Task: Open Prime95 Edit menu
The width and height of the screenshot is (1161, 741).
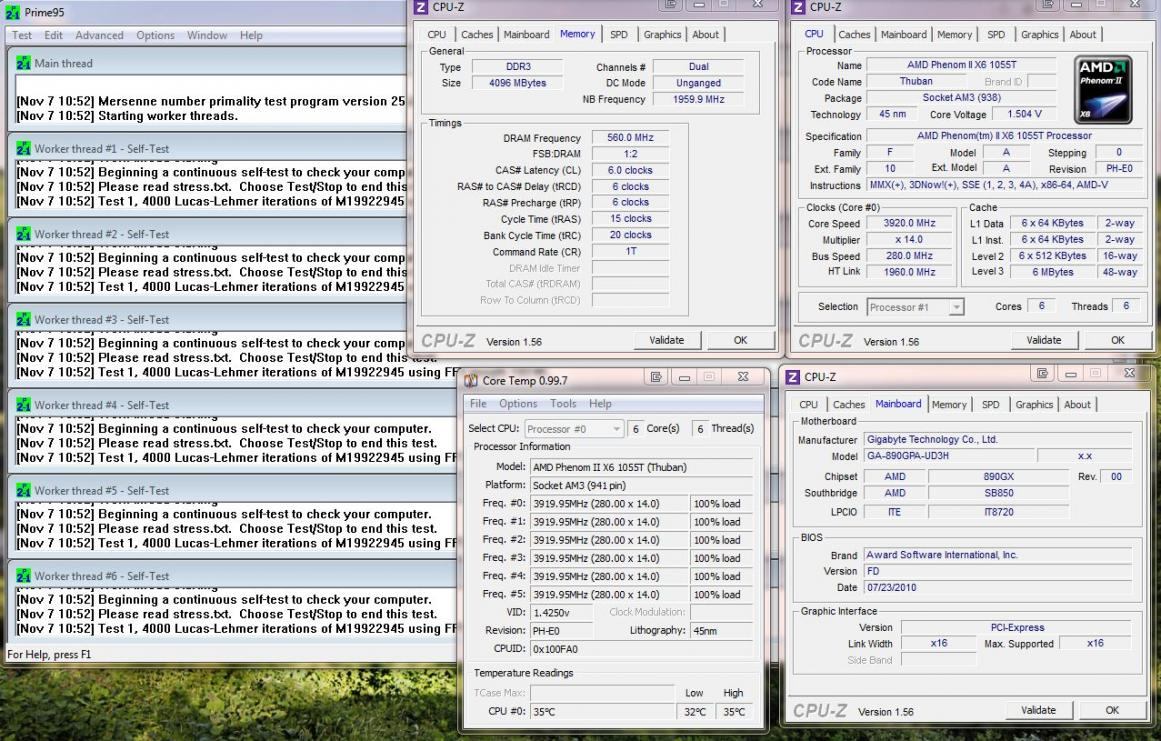Action: coord(53,35)
